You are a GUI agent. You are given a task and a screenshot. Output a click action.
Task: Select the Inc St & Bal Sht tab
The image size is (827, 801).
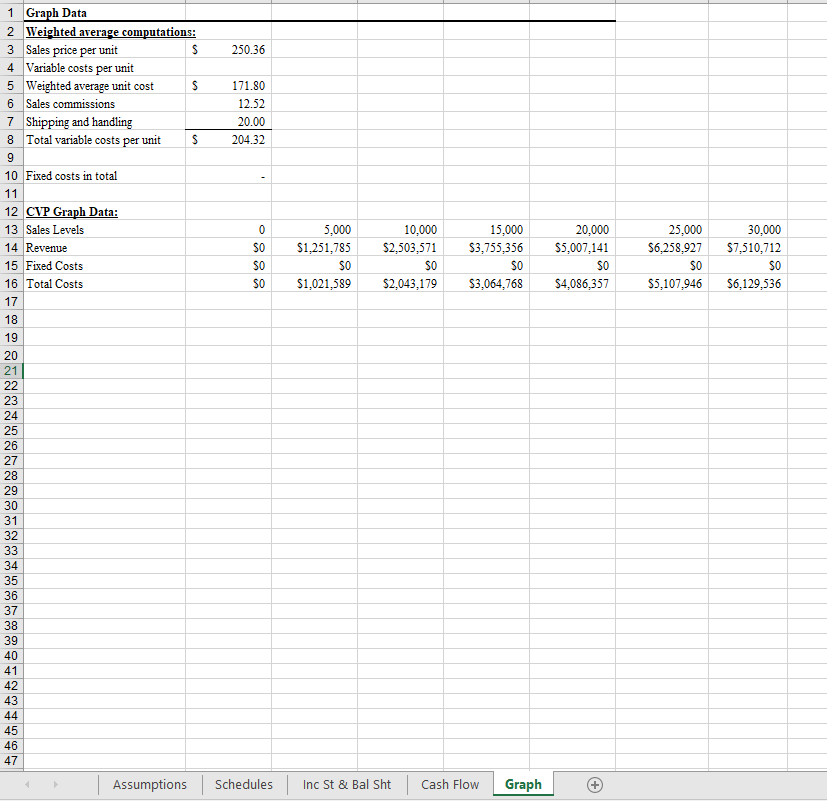(346, 785)
